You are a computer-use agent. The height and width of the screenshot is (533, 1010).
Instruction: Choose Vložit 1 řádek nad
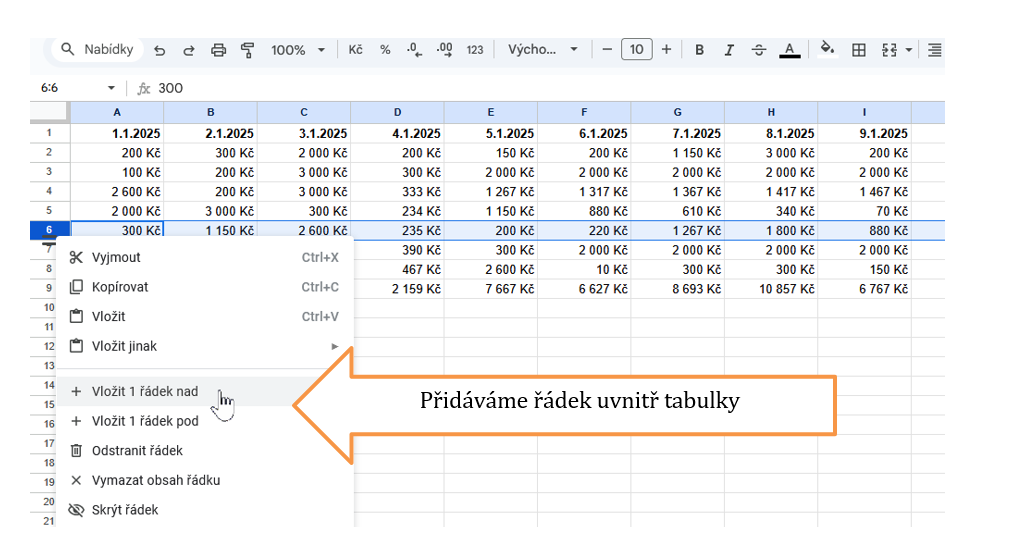click(x=145, y=391)
